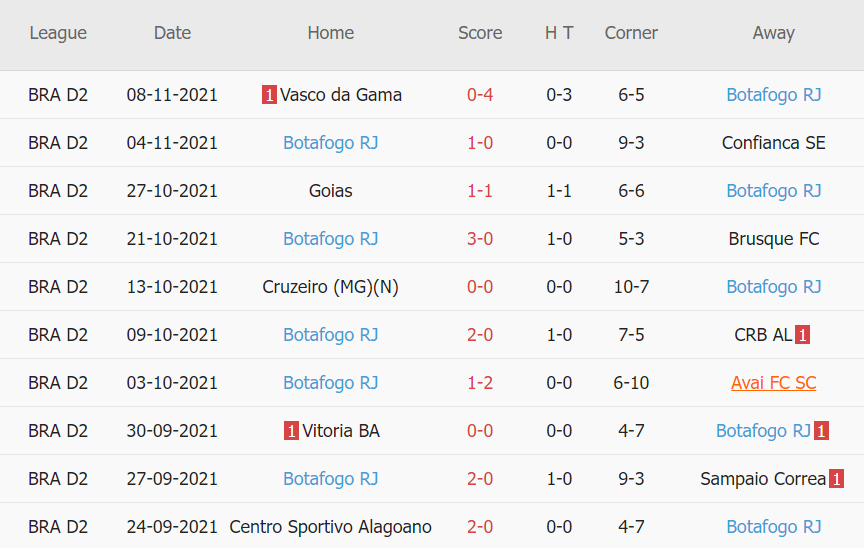
Task: Click the Date column header
Action: click(x=172, y=33)
